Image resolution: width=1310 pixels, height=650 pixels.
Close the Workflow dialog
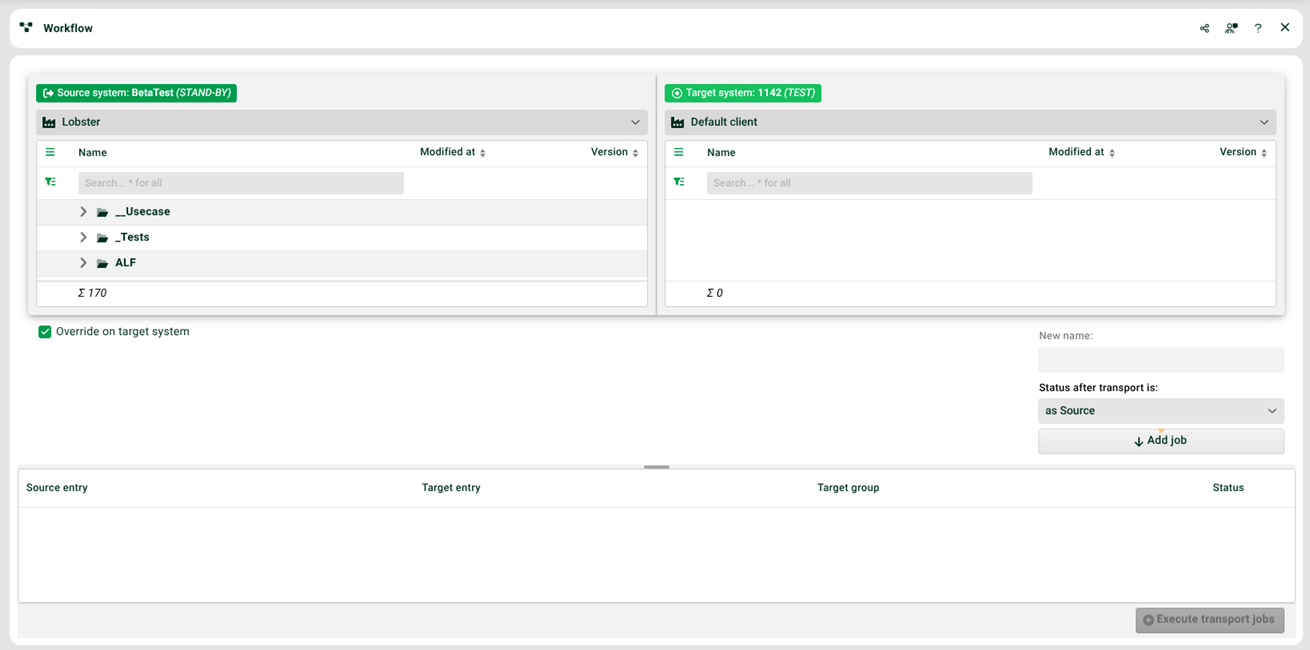(x=1285, y=28)
